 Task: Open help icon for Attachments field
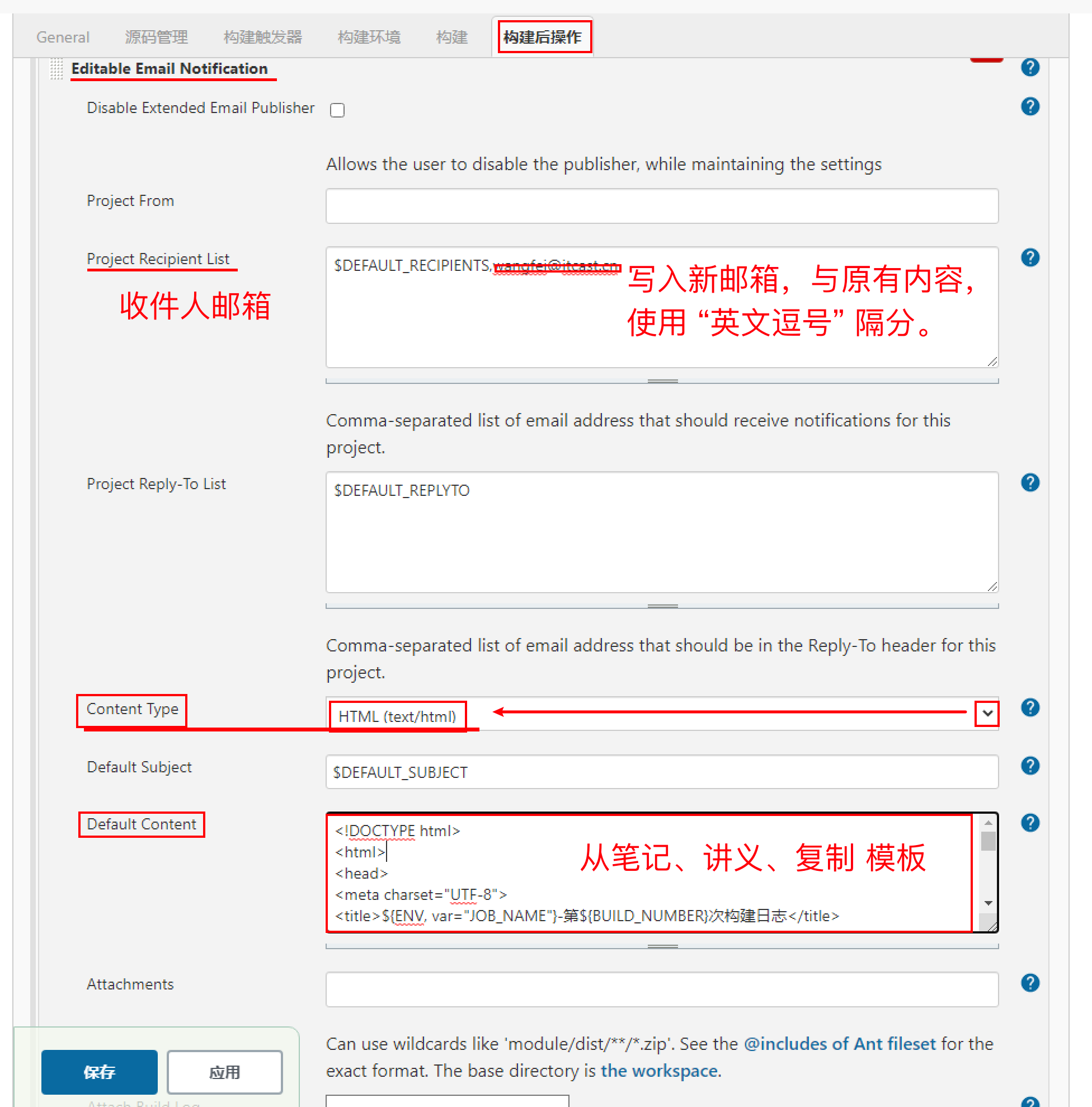1029,983
